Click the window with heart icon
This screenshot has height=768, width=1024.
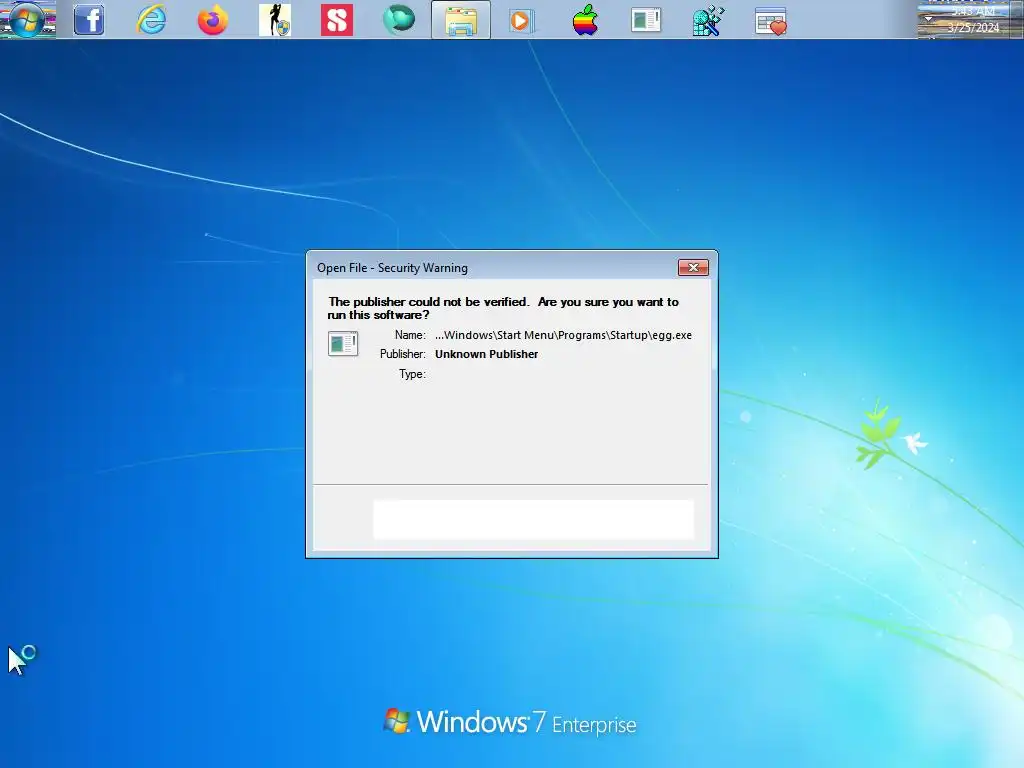coord(771,21)
